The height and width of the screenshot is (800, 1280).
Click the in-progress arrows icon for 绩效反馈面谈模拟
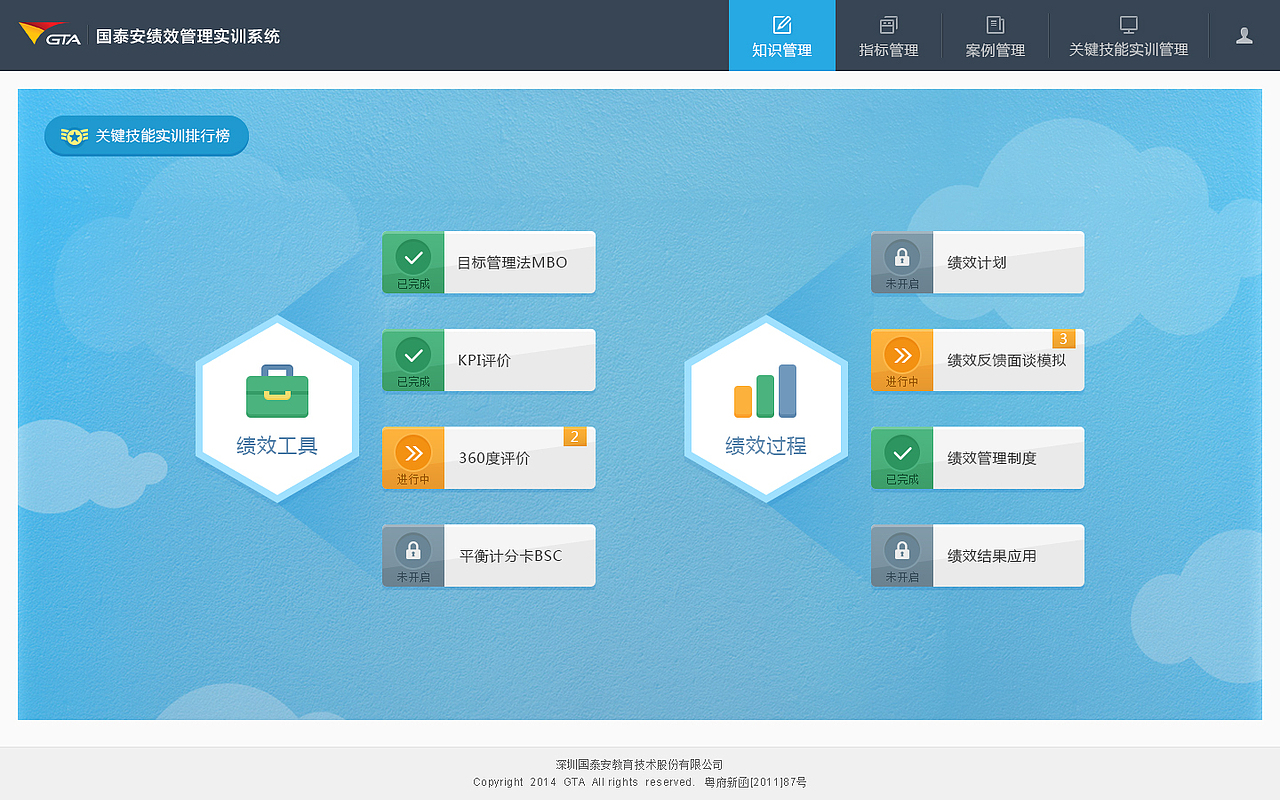pyautogui.click(x=902, y=355)
